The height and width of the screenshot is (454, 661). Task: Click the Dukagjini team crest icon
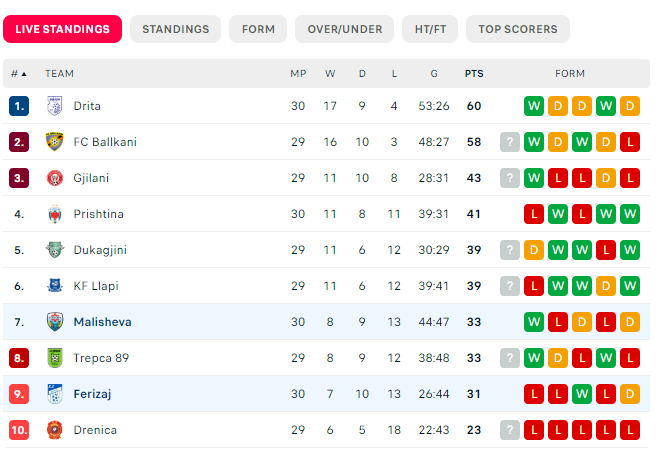[x=55, y=250]
